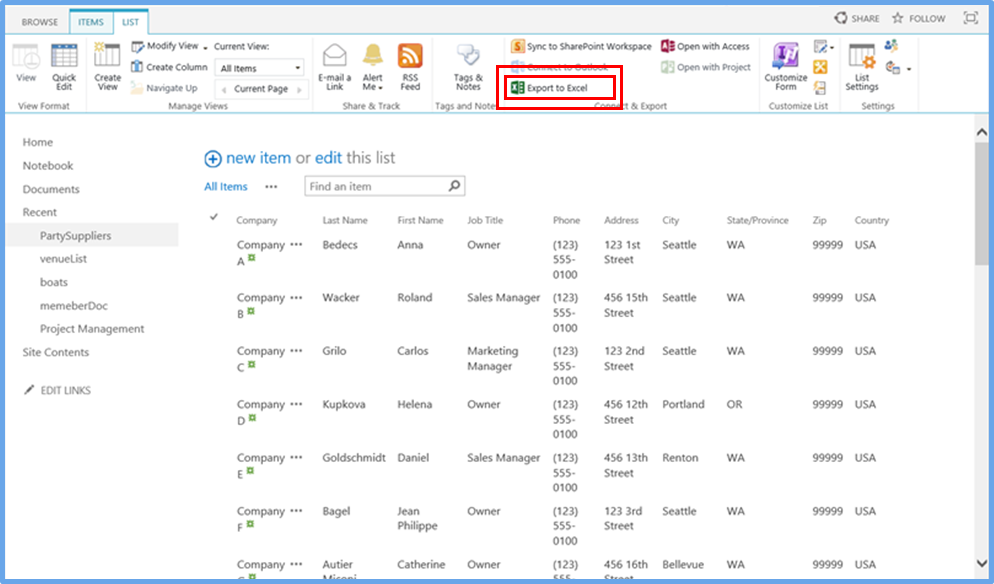The image size is (994, 584).
Task: Open the Current View dropdown showing All Items
Action: pyautogui.click(x=257, y=67)
